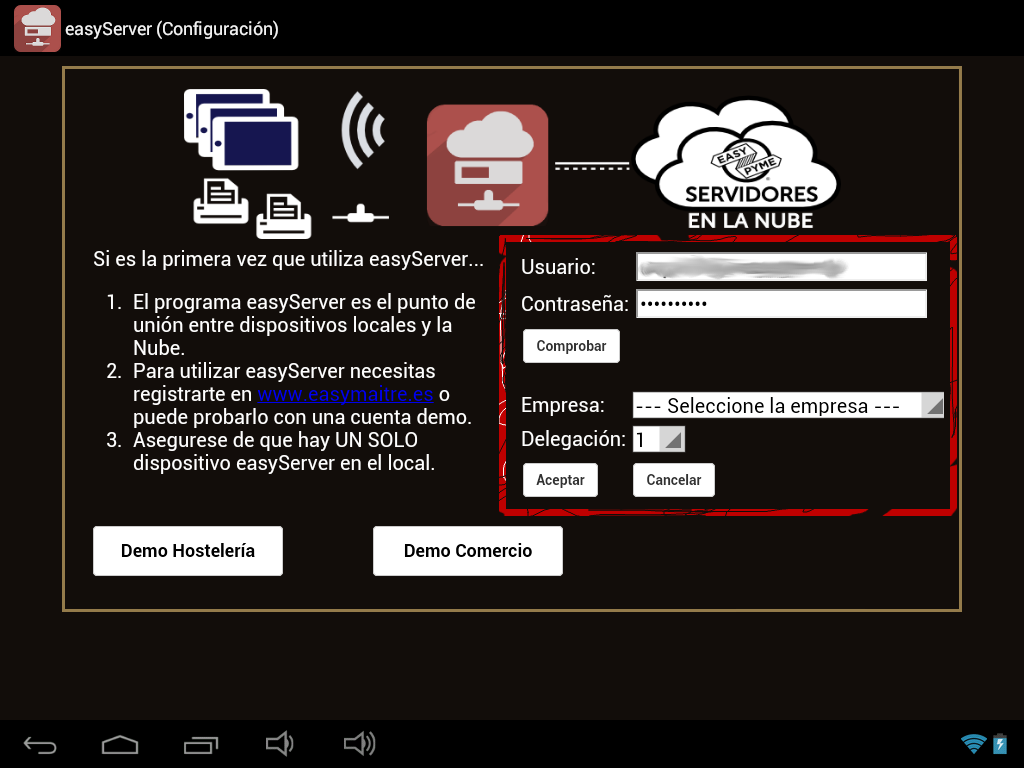Tap instruction text 'Asegurese de que hay UN SOLO'
Screen dimensions: 1024x768
click(x=276, y=440)
